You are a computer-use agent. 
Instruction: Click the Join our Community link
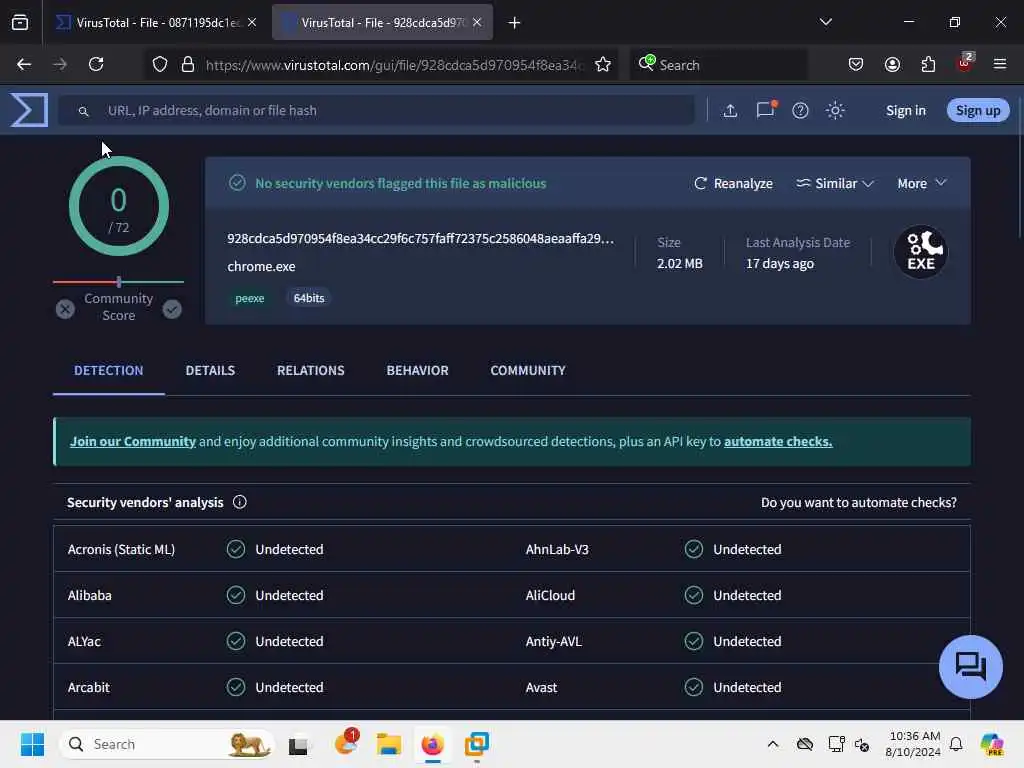pos(133,441)
